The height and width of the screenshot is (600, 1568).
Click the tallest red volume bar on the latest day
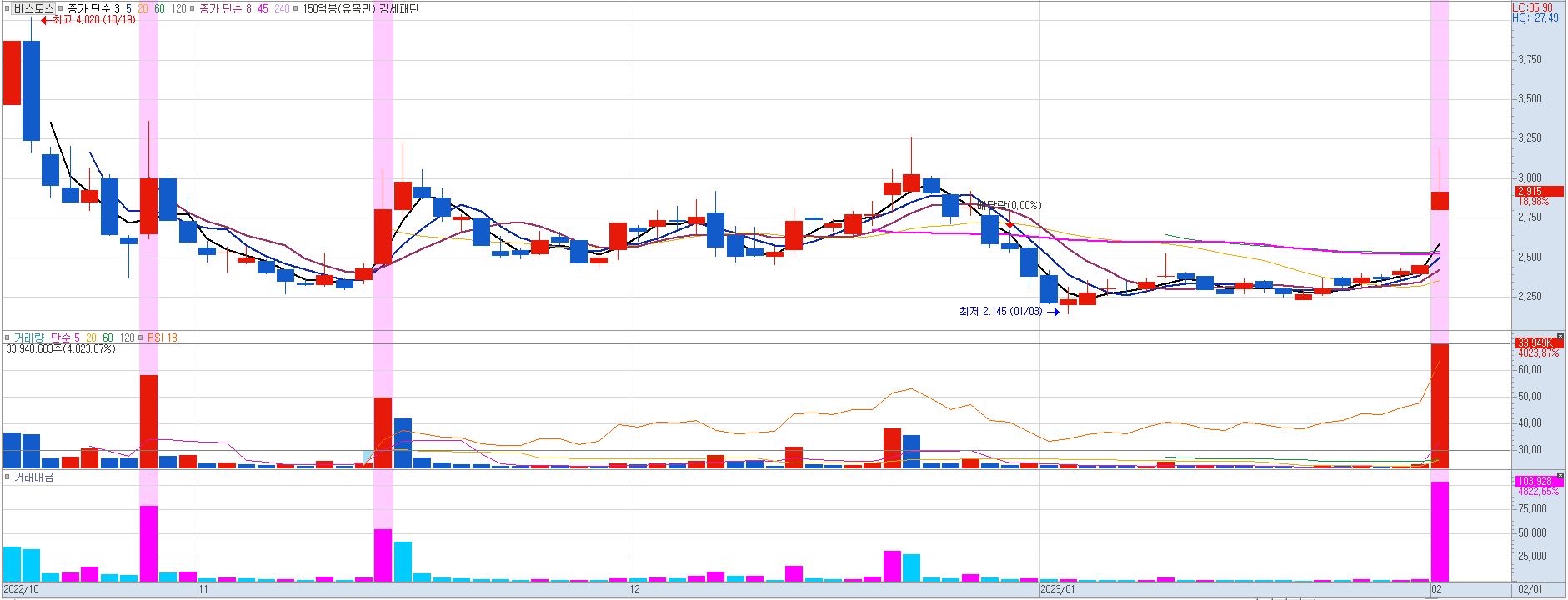tap(1440, 406)
